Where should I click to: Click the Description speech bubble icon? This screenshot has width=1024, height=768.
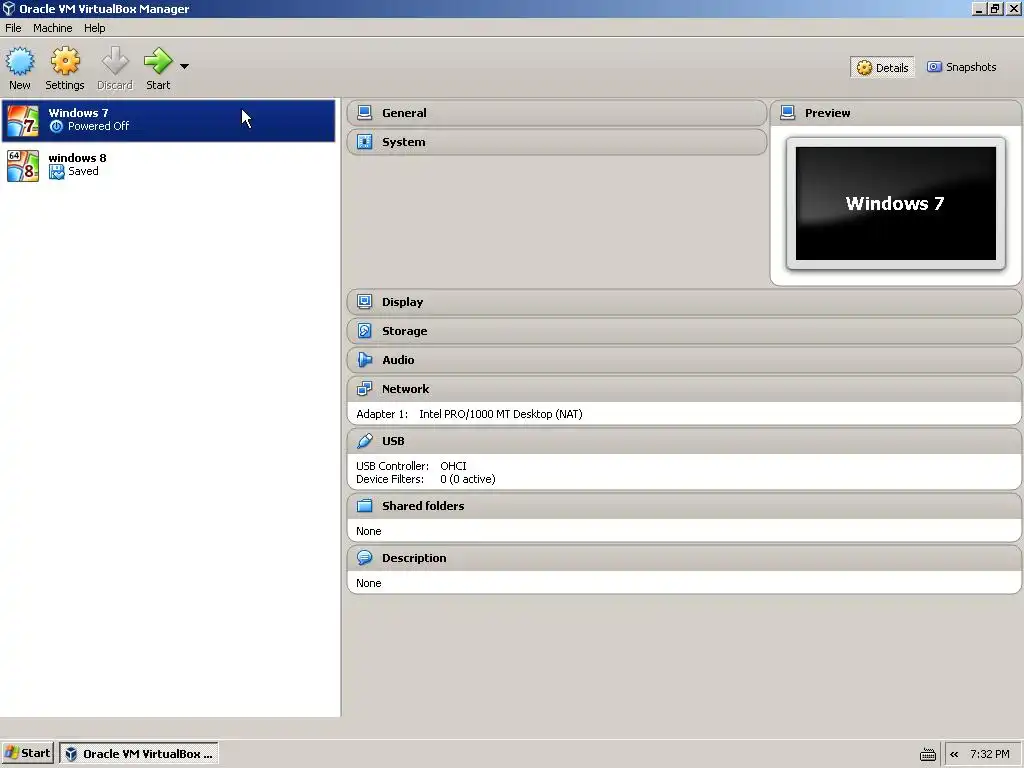(364, 558)
